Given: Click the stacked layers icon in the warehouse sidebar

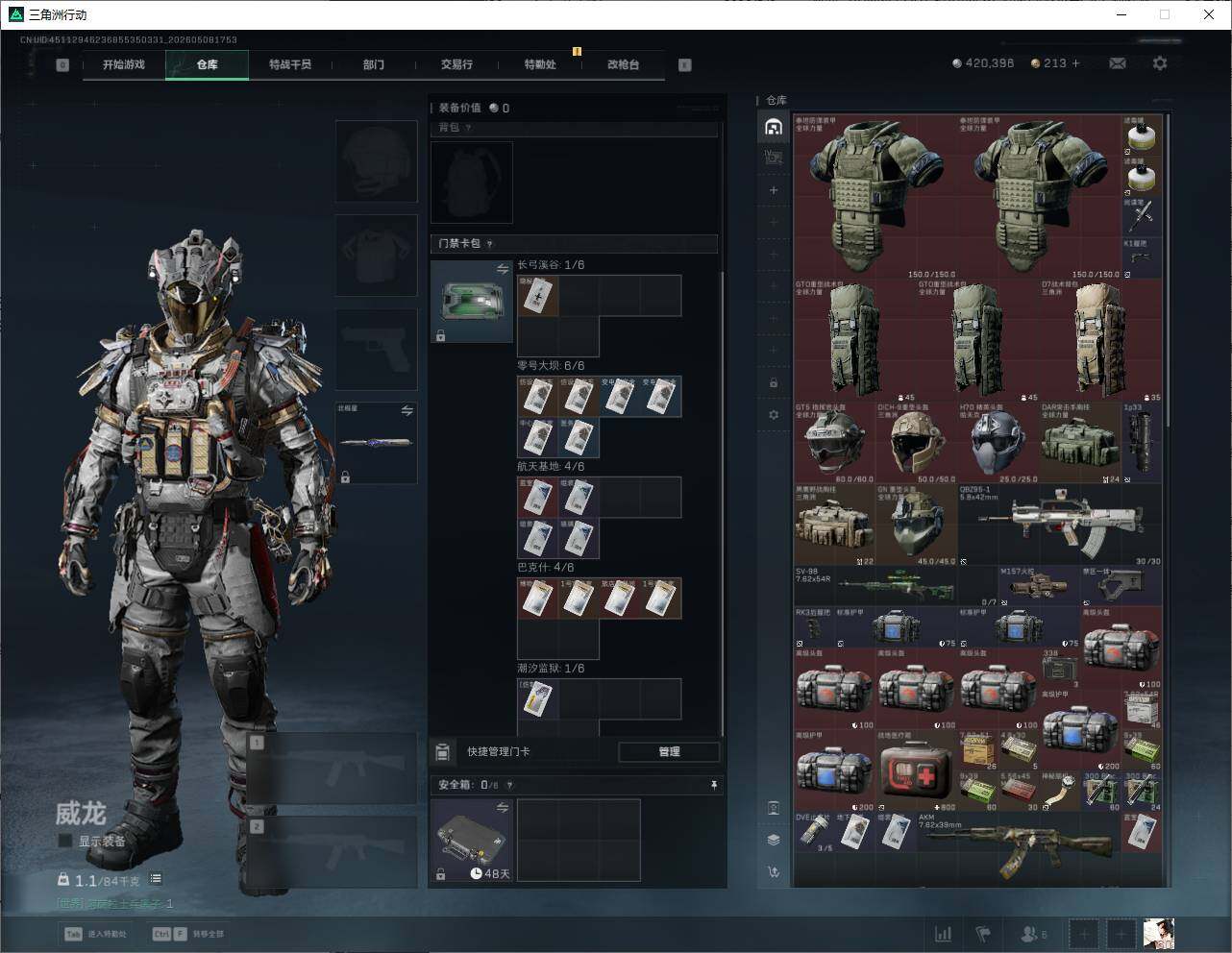Looking at the screenshot, I should 774,840.
